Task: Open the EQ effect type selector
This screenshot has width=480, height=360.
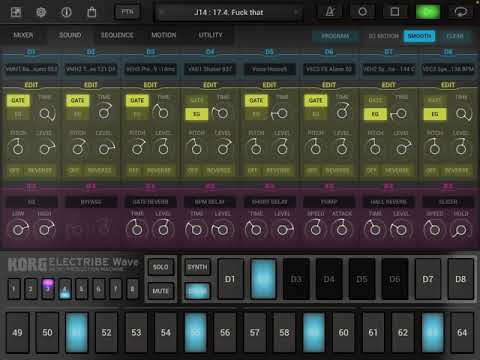Action: point(31,202)
